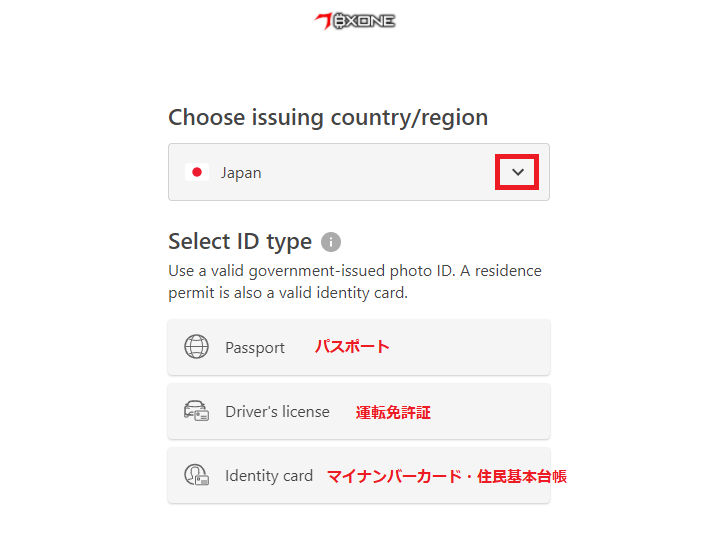The image size is (728, 542).
Task: Click the ID card icon for Identity card
Action: 197,475
